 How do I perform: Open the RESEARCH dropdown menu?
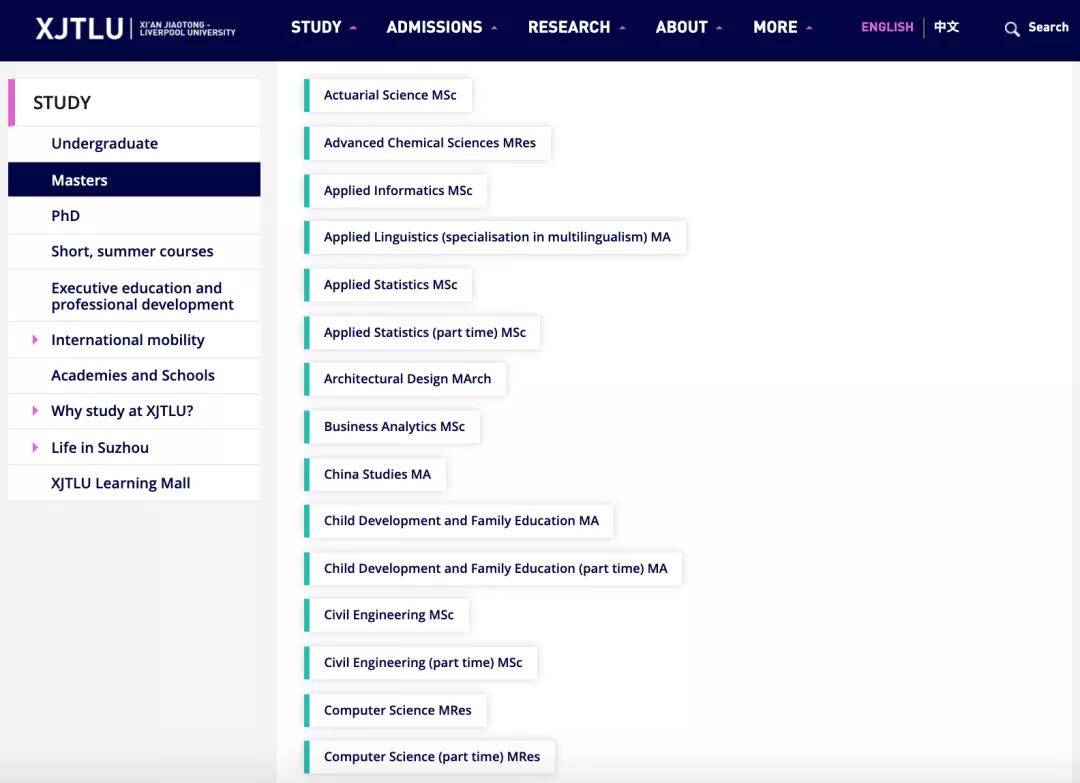[577, 28]
